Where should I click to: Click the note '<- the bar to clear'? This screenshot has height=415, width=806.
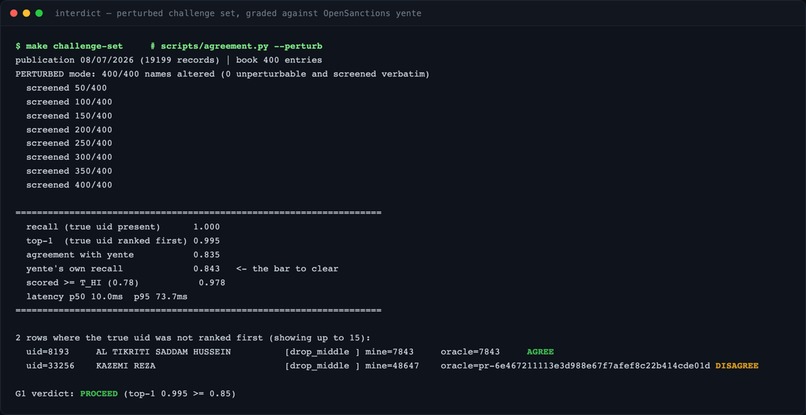pos(287,268)
